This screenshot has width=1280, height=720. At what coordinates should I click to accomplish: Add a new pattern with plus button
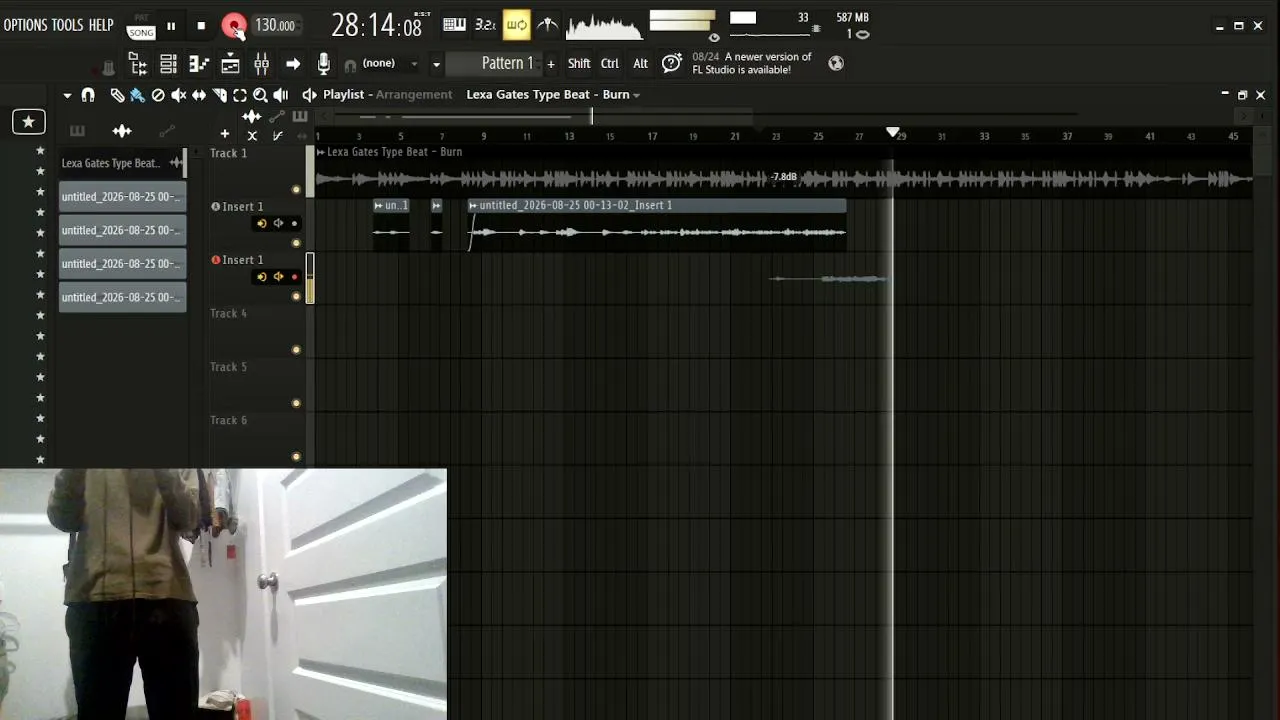(550, 64)
